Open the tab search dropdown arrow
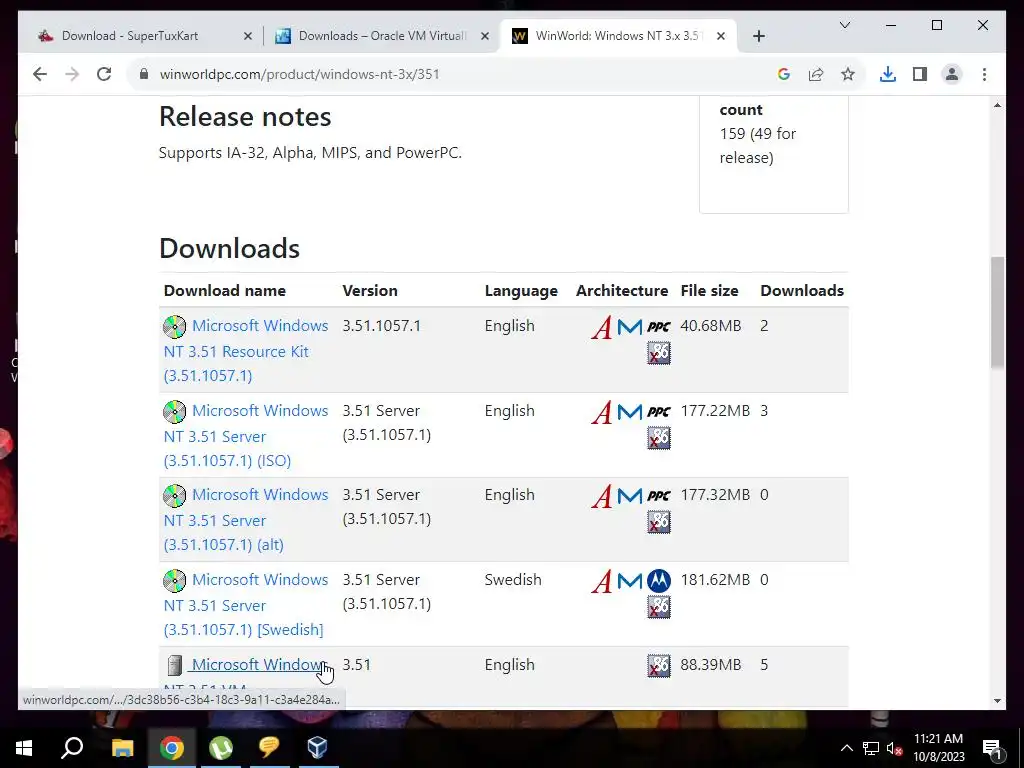1024x768 pixels. tap(844, 25)
